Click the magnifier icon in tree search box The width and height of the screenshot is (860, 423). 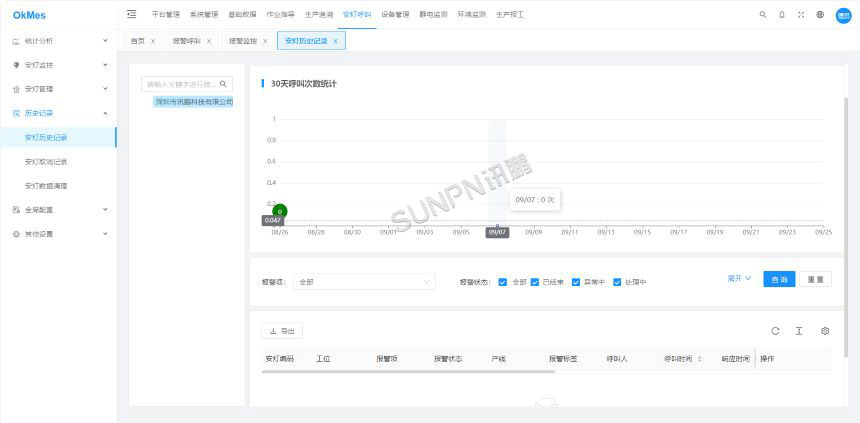tap(223, 84)
